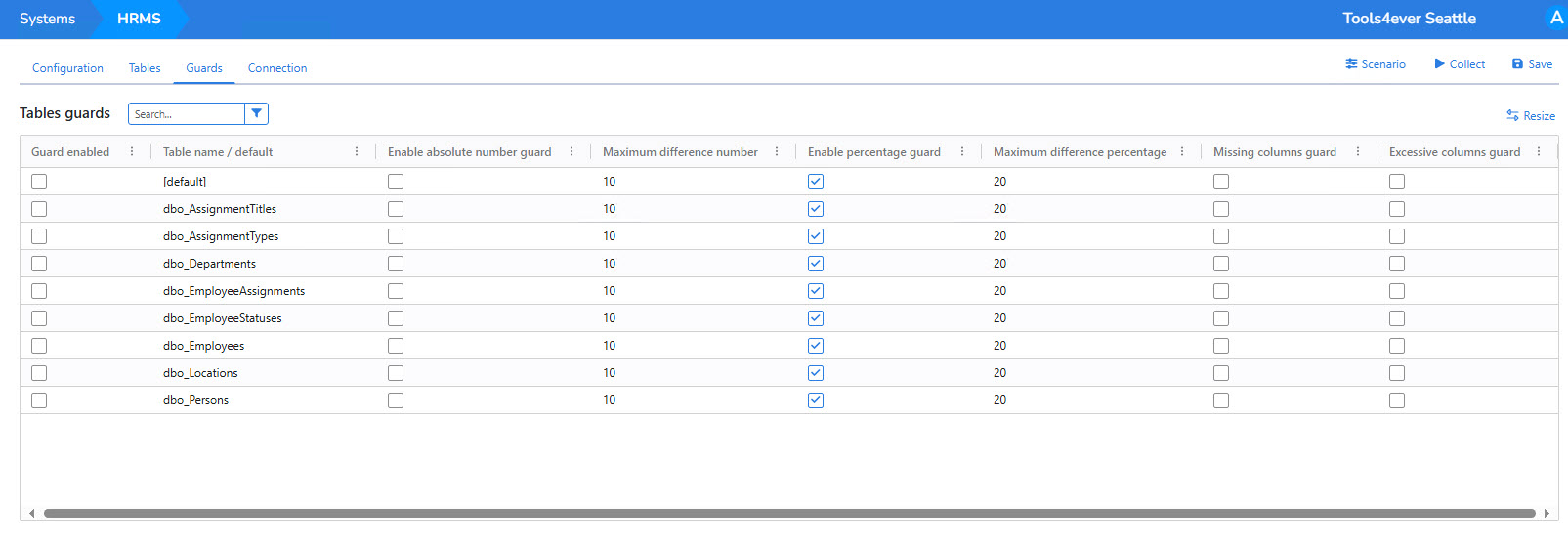Click the Save disk icon
The width and height of the screenshot is (1568, 541).
[x=1517, y=64]
